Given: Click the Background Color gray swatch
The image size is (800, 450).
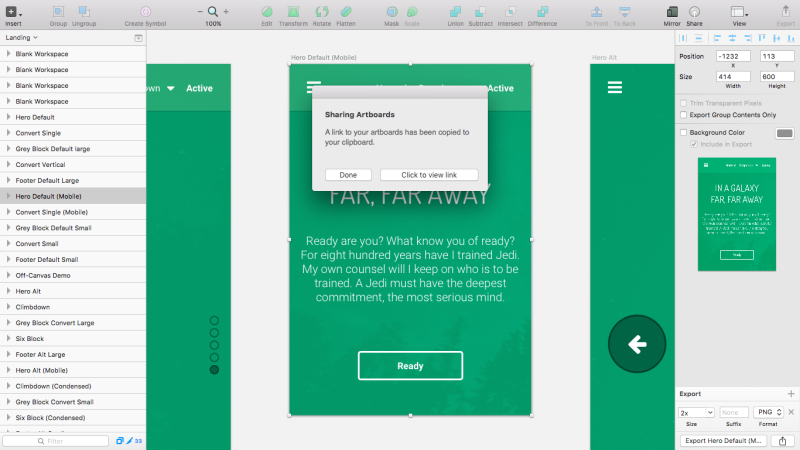Looking at the screenshot, I should coord(785,133).
